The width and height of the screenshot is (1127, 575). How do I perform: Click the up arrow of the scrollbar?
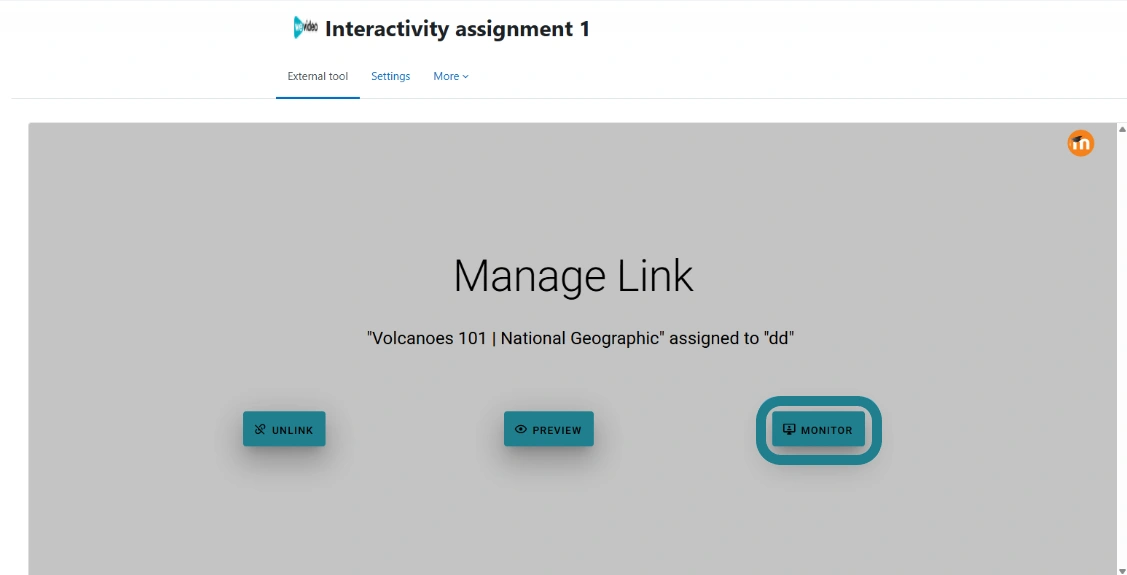click(x=1121, y=129)
